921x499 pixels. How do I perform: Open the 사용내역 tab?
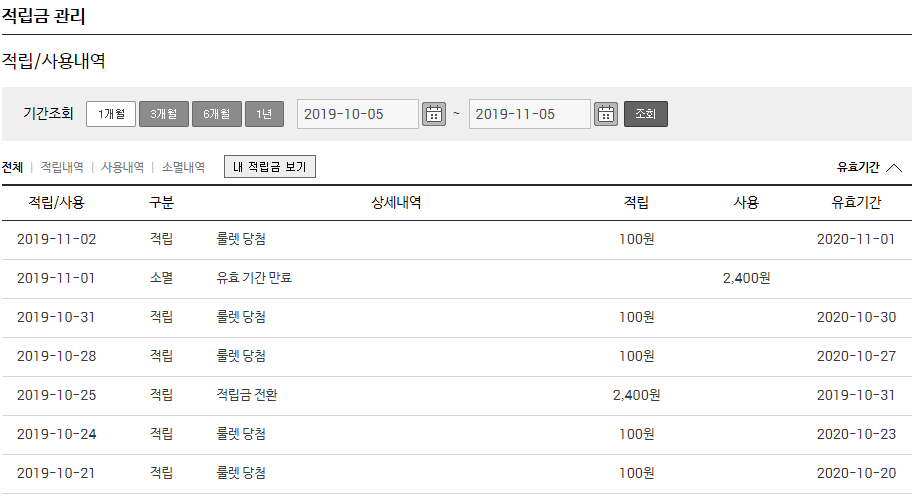(122, 167)
